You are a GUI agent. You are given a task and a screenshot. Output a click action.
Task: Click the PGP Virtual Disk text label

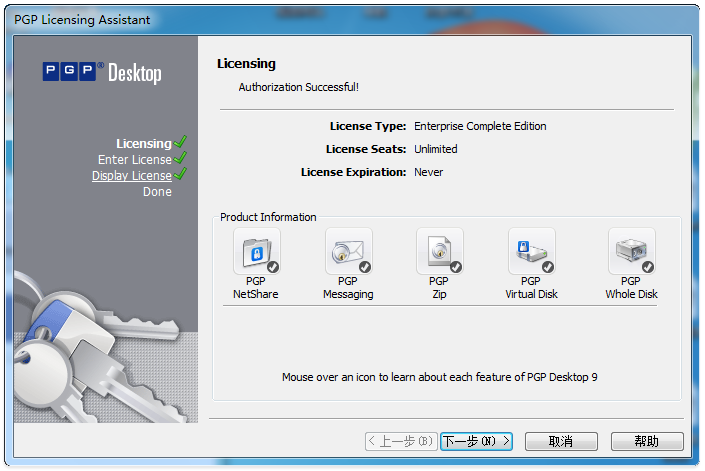[x=531, y=288]
